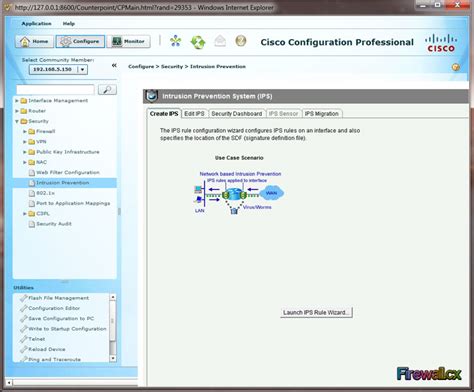474x392 pixels.
Task: Select Web Filter Configuration item
Action: click(x=68, y=172)
